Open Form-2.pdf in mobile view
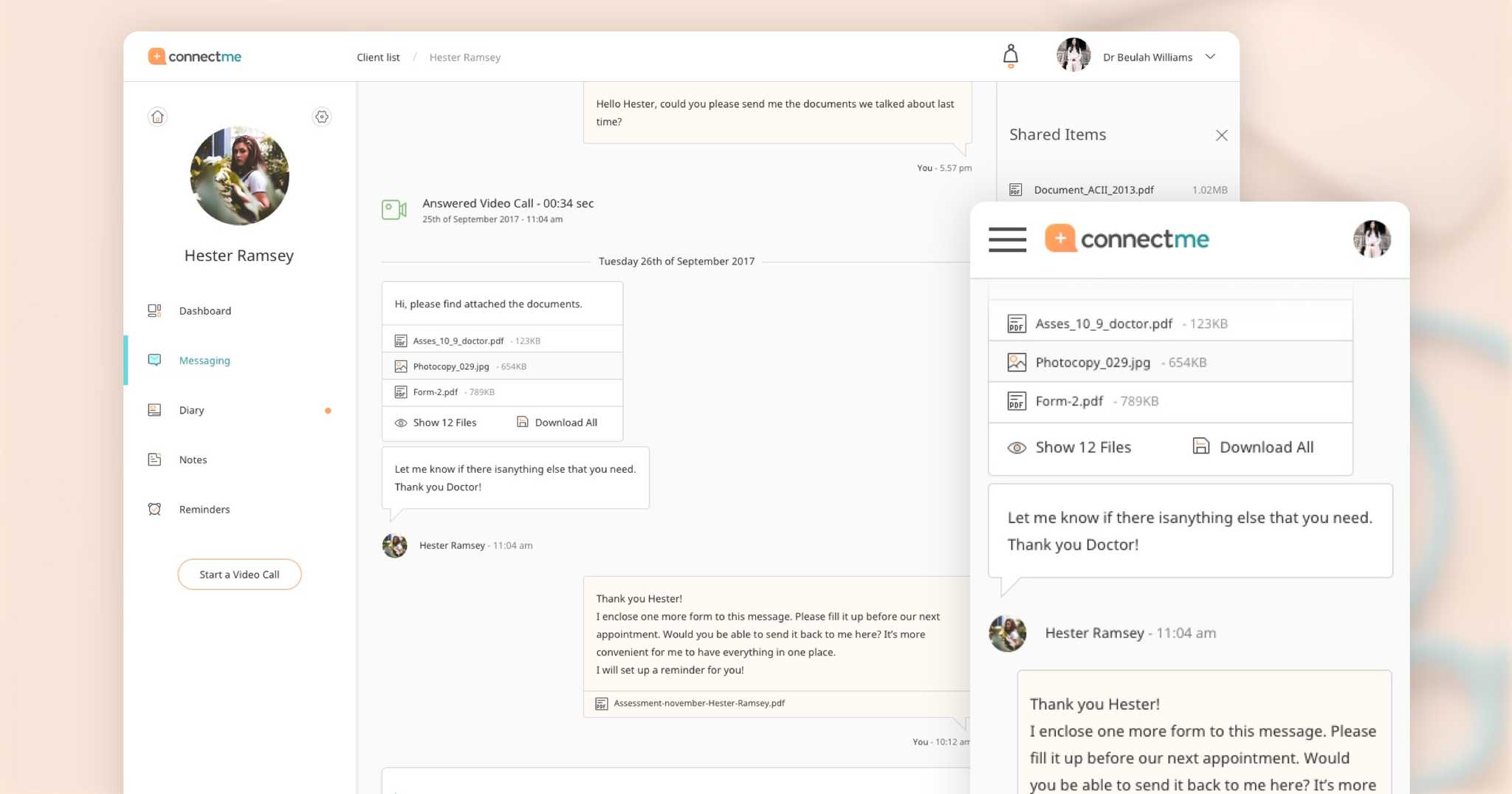Image resolution: width=1512 pixels, height=794 pixels. click(1069, 401)
